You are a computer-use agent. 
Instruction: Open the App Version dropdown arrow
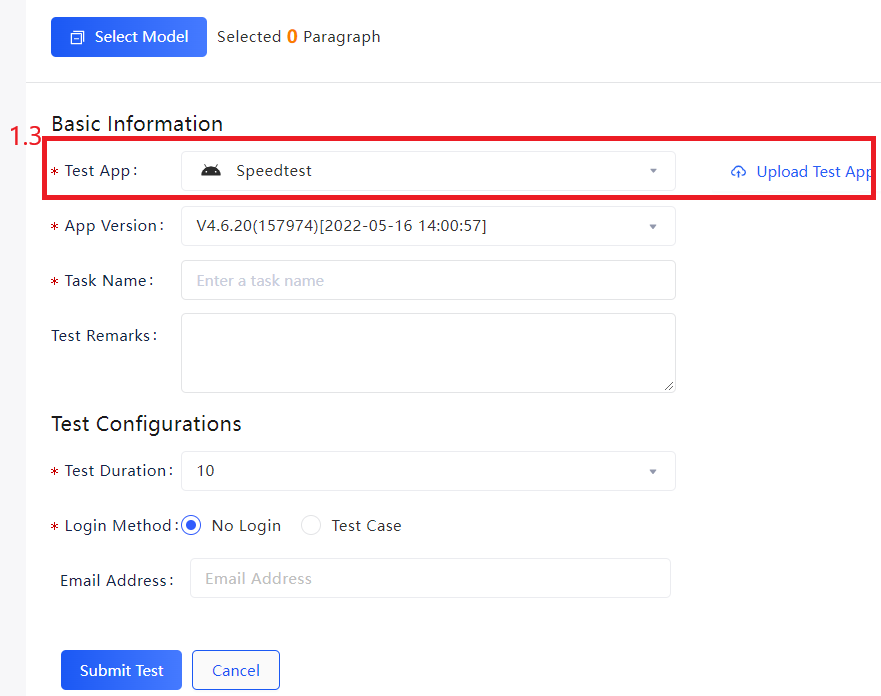(653, 226)
